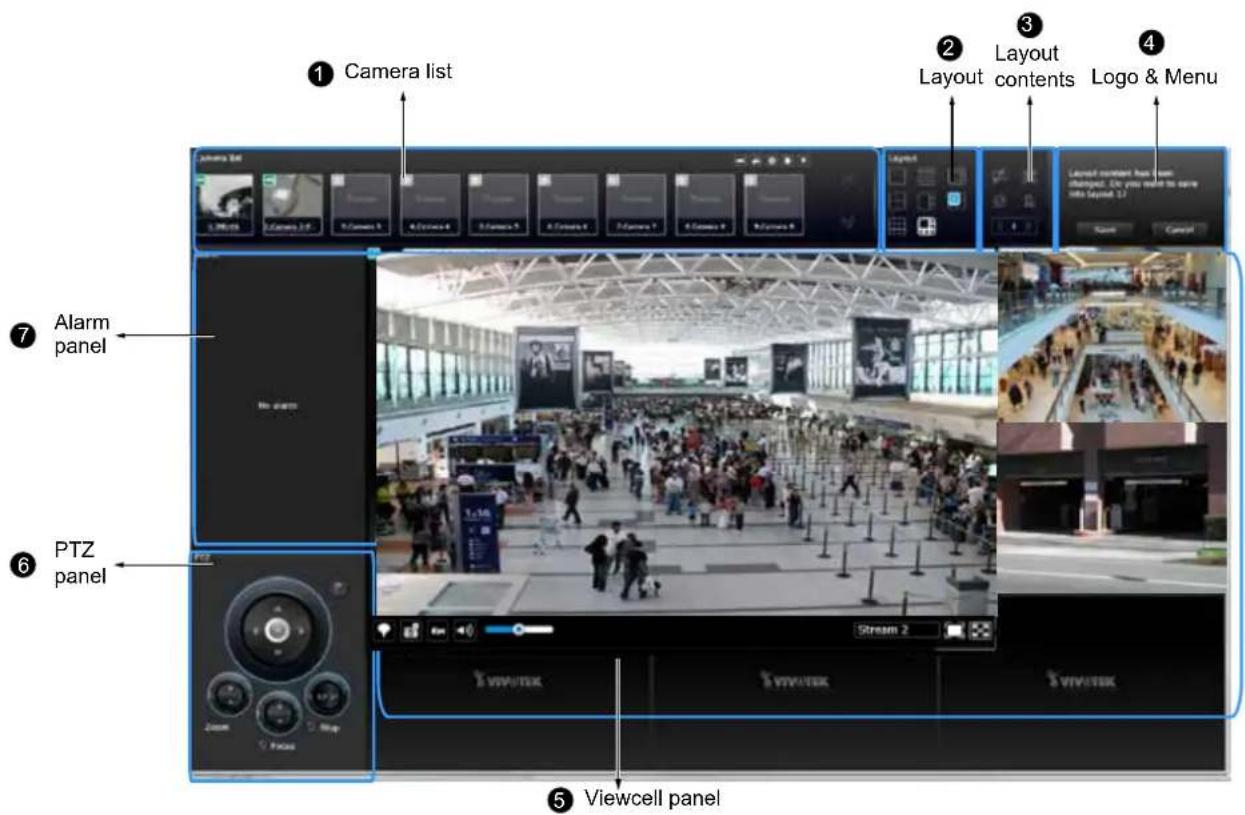Click the lower-left layout contents icon
The image size is (1245, 815).
click(x=999, y=201)
